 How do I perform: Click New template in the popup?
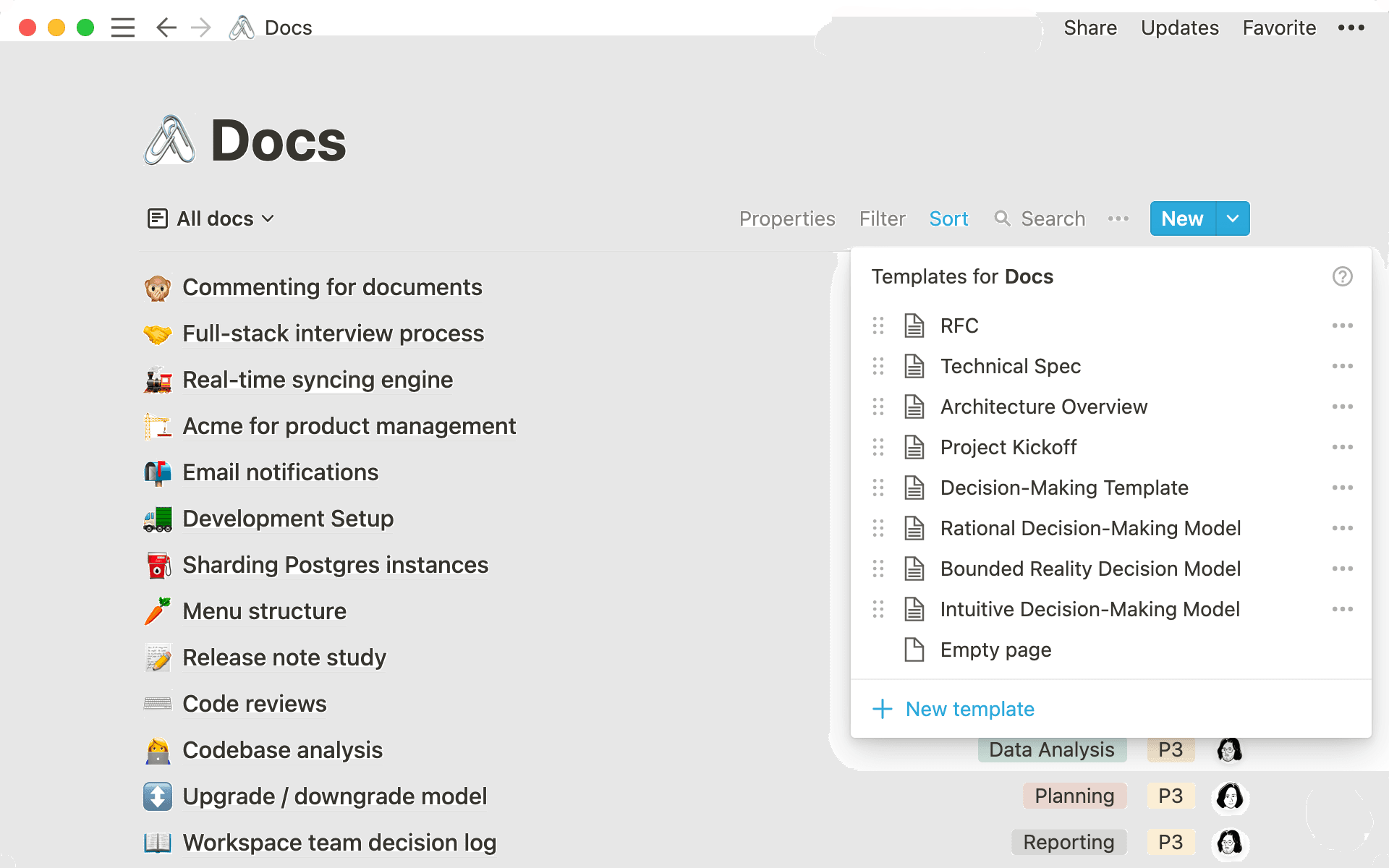969,709
